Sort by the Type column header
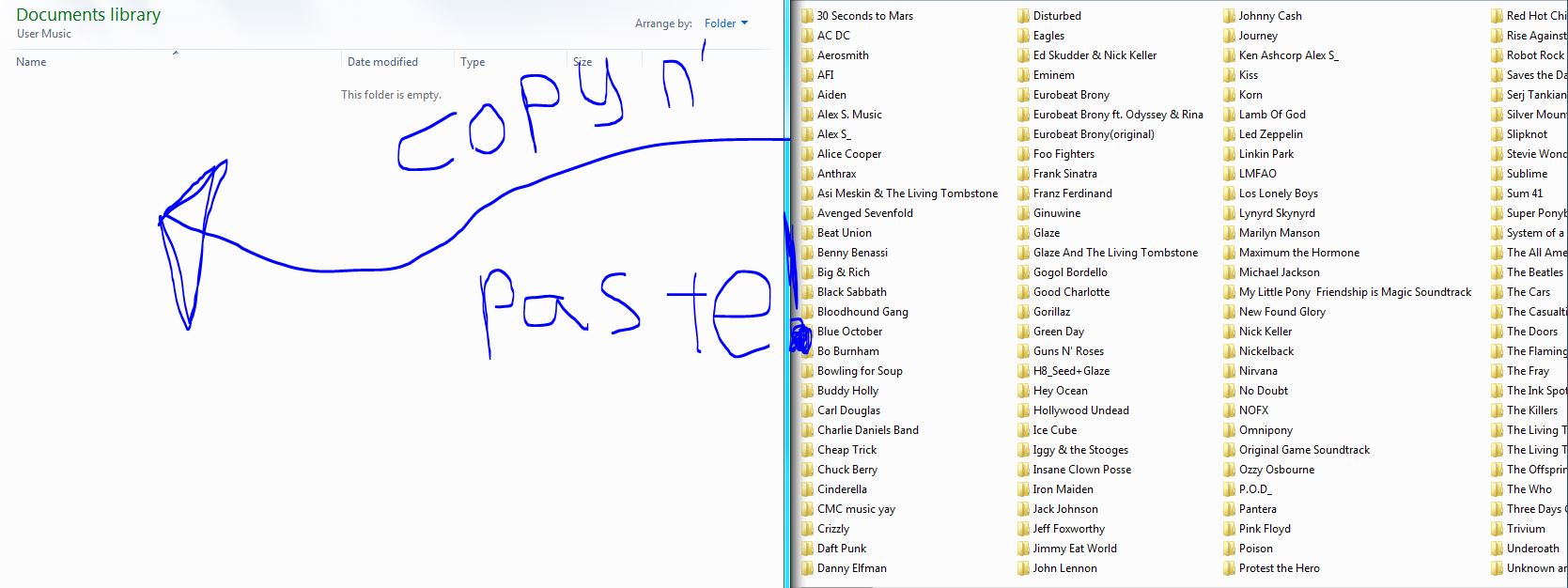This screenshot has width=1568, height=588. click(x=473, y=62)
